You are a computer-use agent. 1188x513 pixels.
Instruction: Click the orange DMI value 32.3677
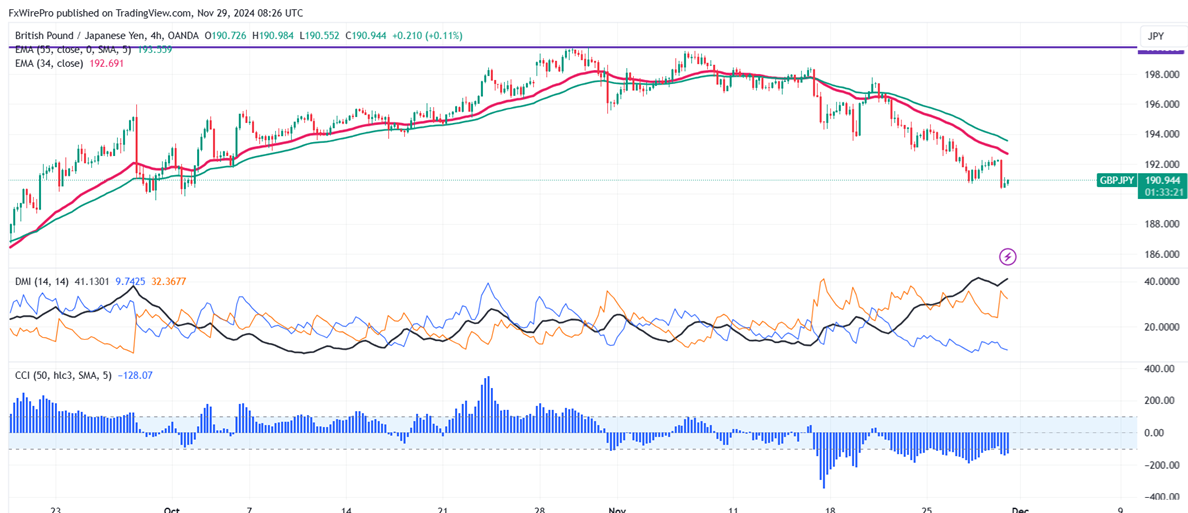click(x=168, y=282)
